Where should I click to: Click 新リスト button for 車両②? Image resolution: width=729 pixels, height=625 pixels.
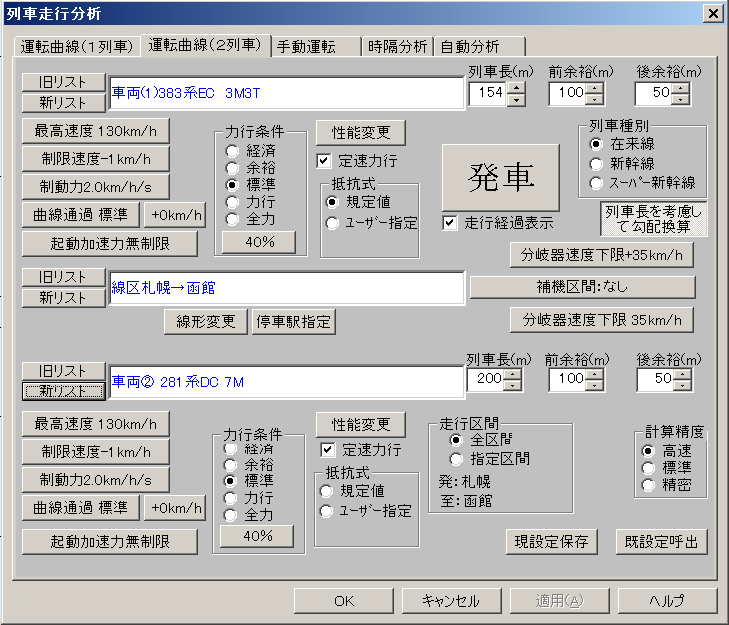(64, 391)
